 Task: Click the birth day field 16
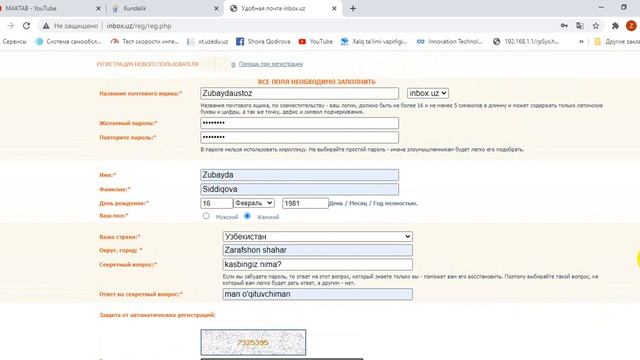pyautogui.click(x=216, y=203)
